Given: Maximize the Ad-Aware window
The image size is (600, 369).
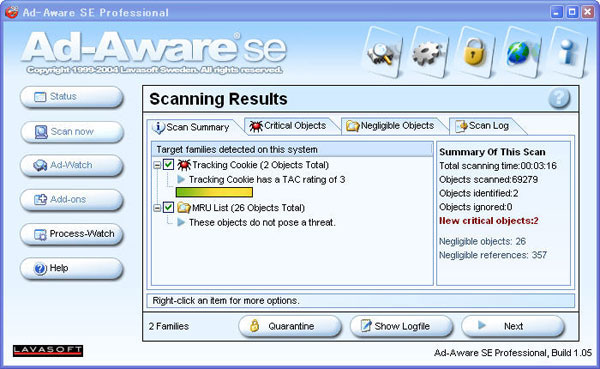Looking at the screenshot, I should pos(572,12).
